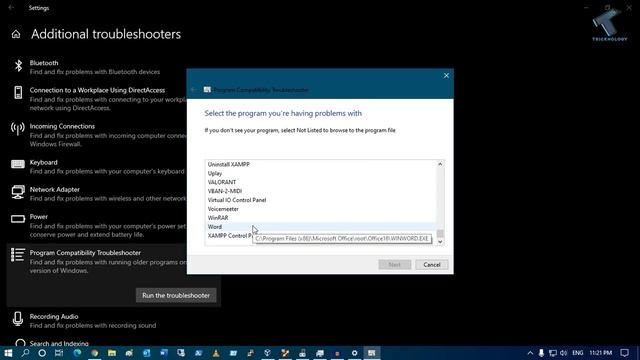Image resolution: width=640 pixels, height=360 pixels.
Task: Select the Incoming Connections antenna icon
Action: coord(18,129)
